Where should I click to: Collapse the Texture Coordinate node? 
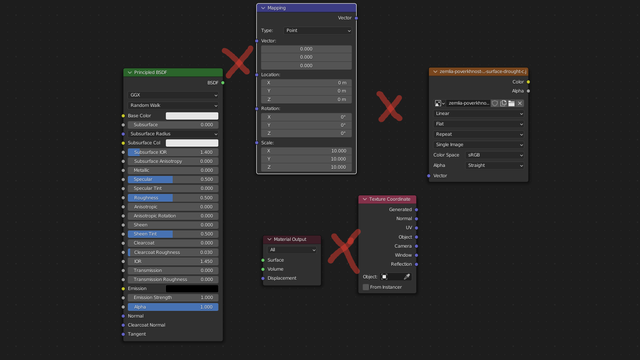click(364, 199)
